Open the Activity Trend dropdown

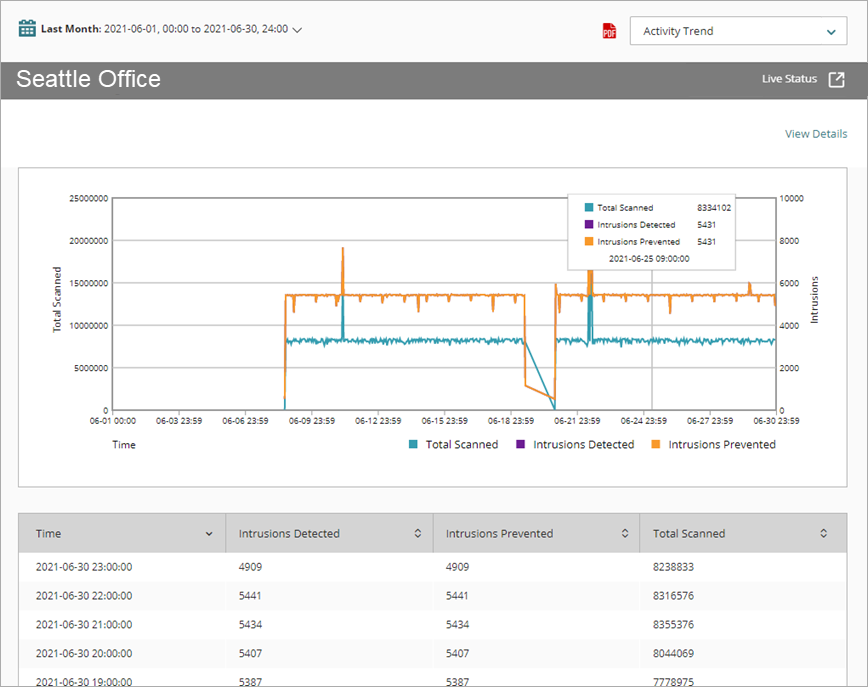point(738,31)
